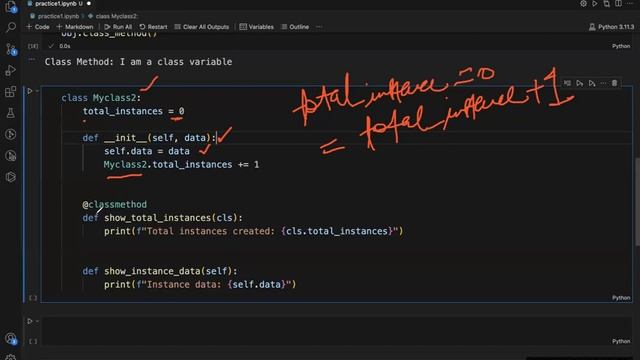Open the Accounts icon in activity bar
The width and height of the screenshot is (640, 360).
pos(11,338)
